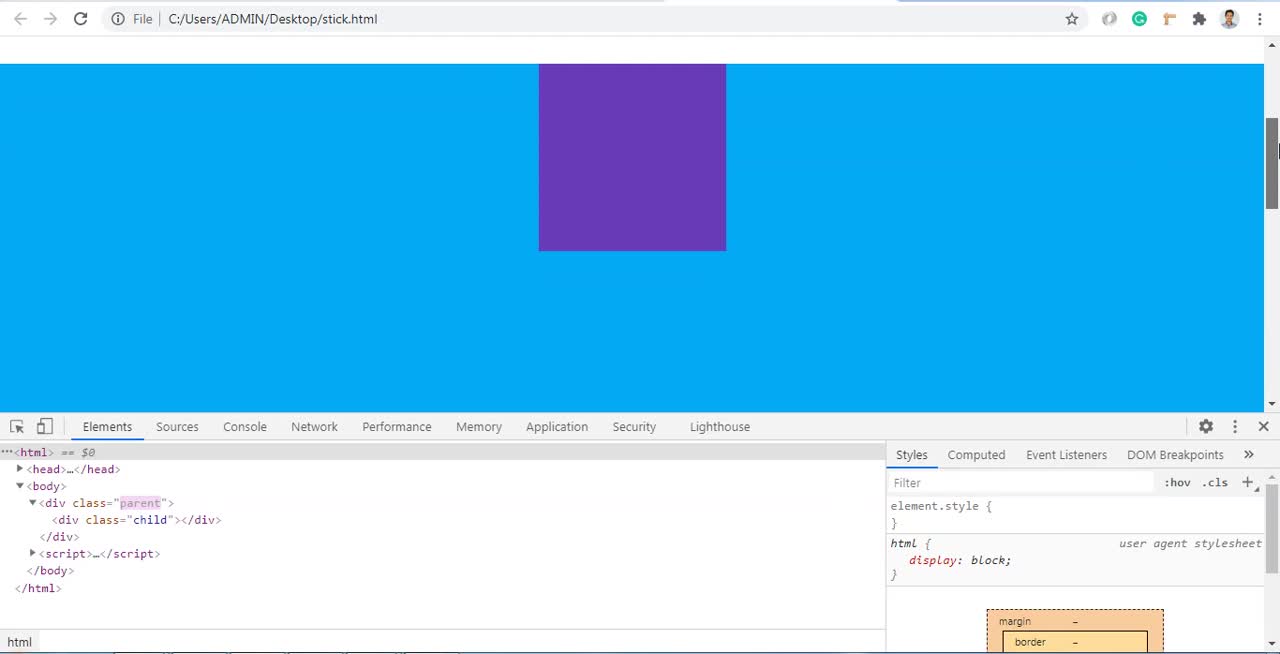Open the Lighthouse tab
The width and height of the screenshot is (1280, 654).
point(720,427)
